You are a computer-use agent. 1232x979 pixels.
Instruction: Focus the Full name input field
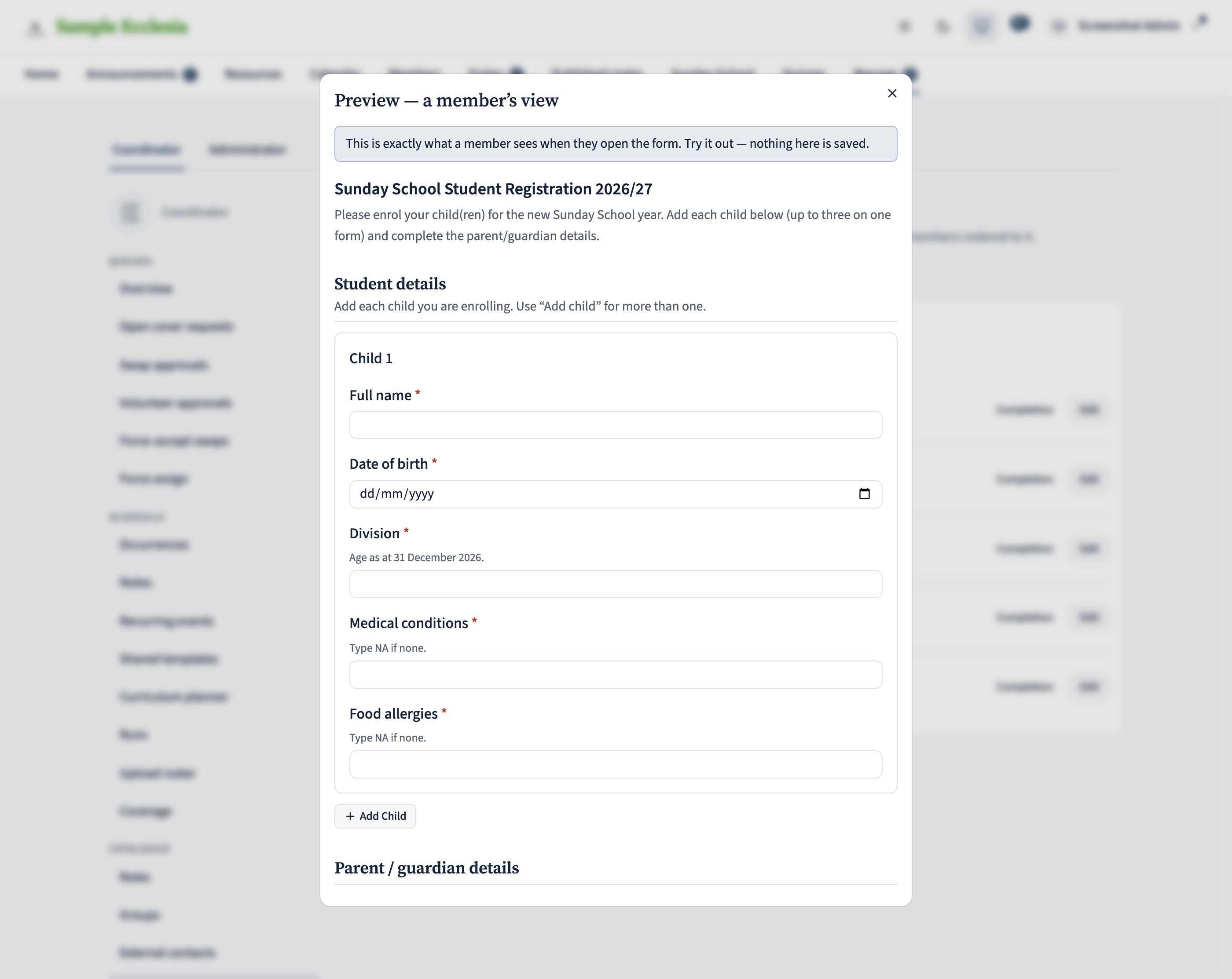pyautogui.click(x=616, y=425)
